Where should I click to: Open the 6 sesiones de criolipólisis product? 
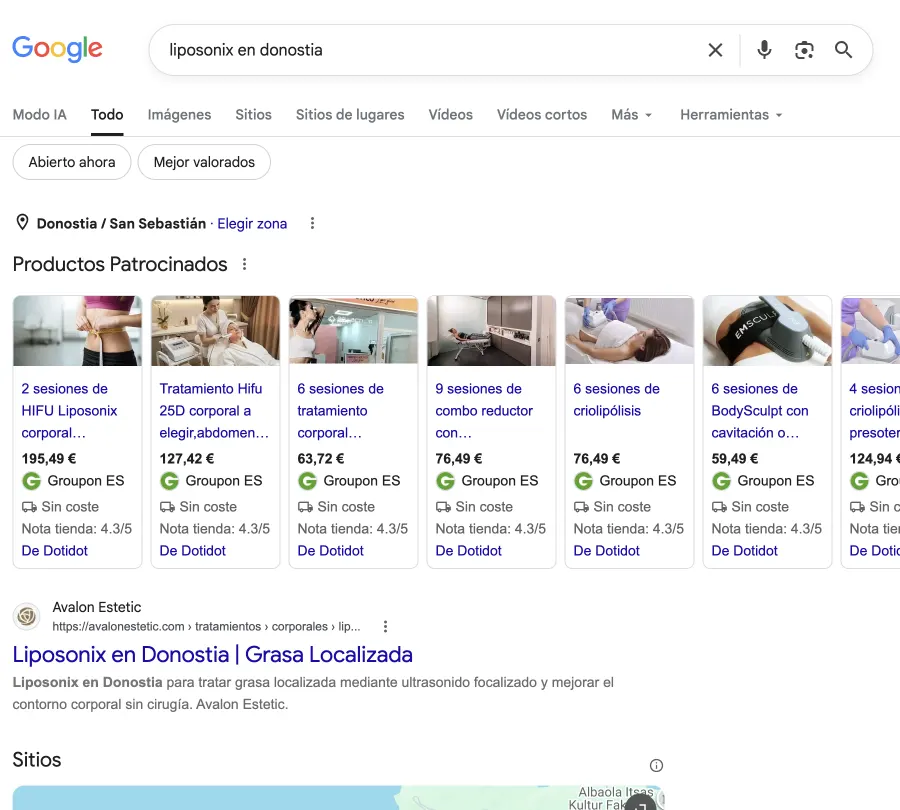(616, 400)
